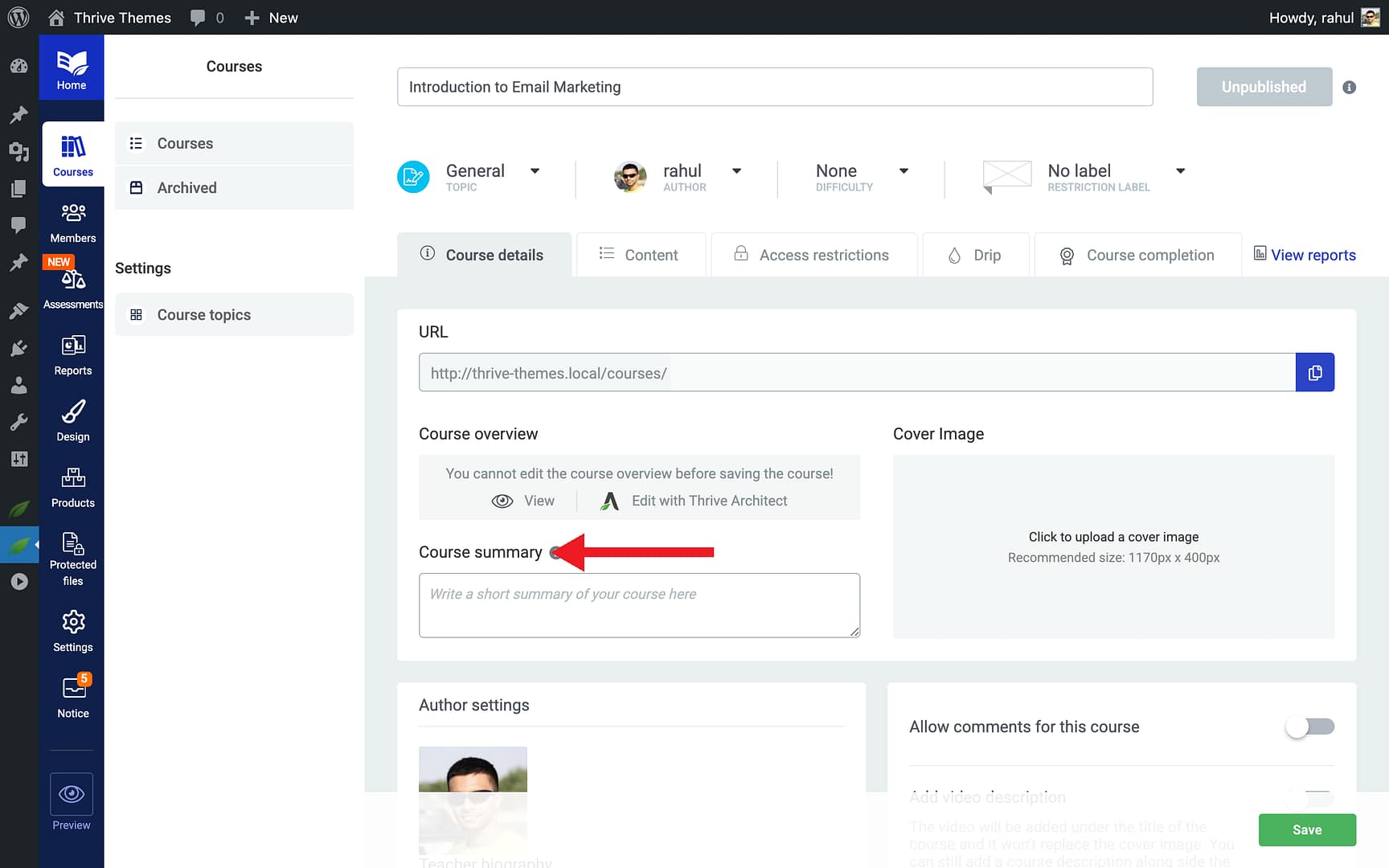Open the new Assessments panel

click(x=72, y=283)
